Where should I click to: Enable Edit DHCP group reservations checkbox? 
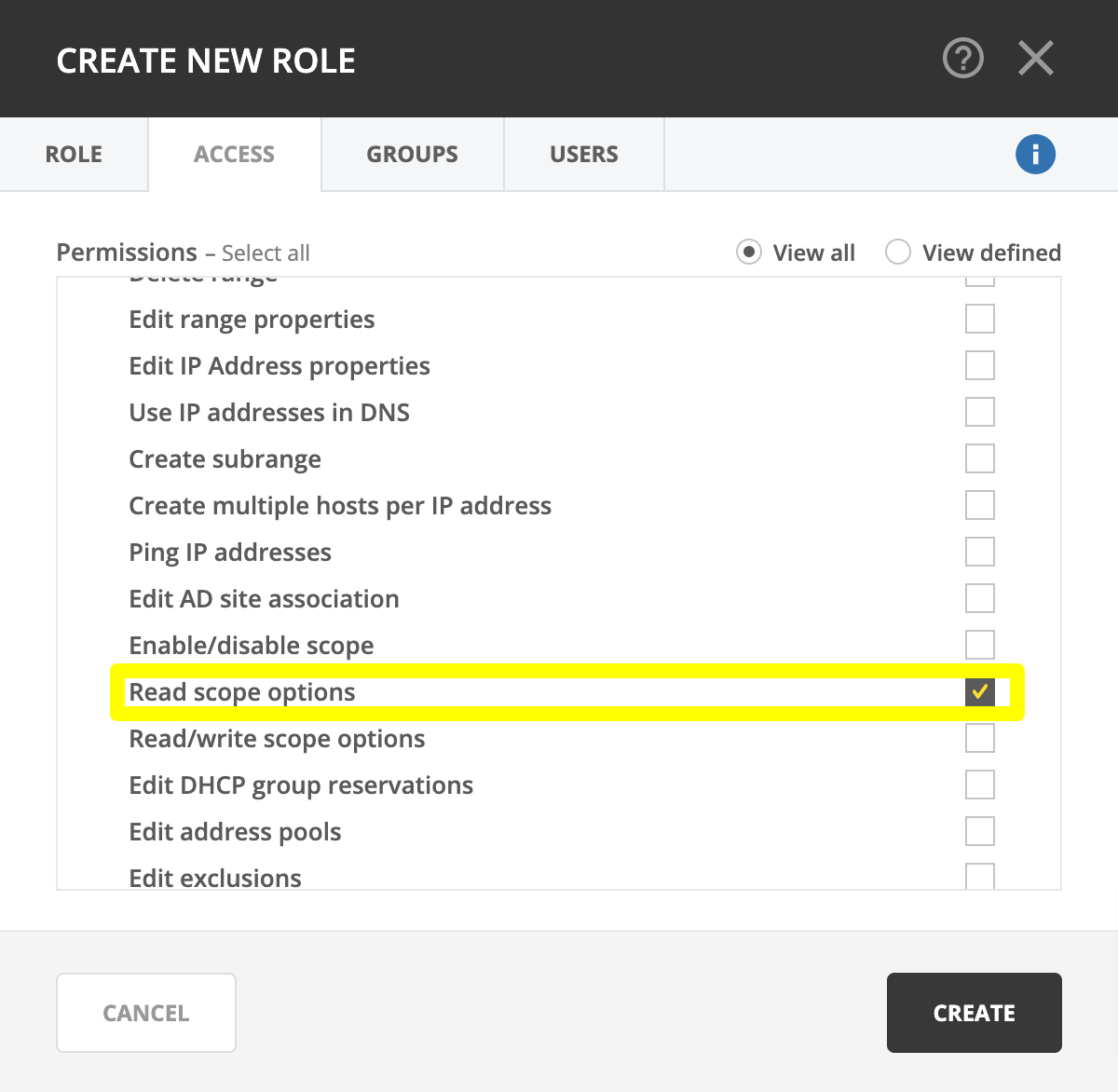[x=979, y=785]
